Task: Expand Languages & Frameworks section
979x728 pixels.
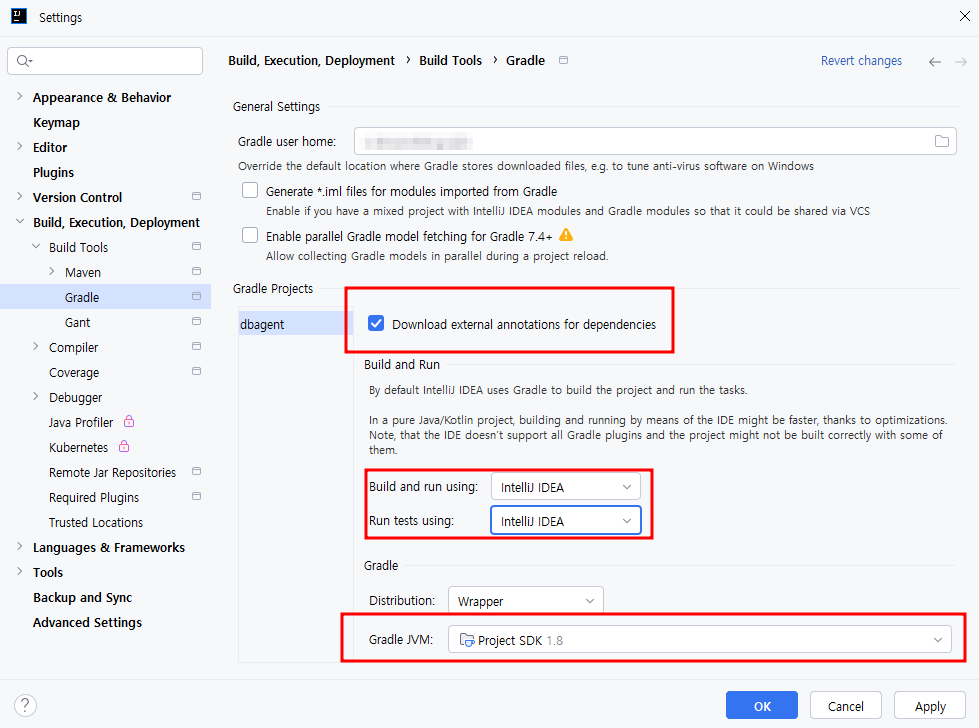Action: coord(19,546)
